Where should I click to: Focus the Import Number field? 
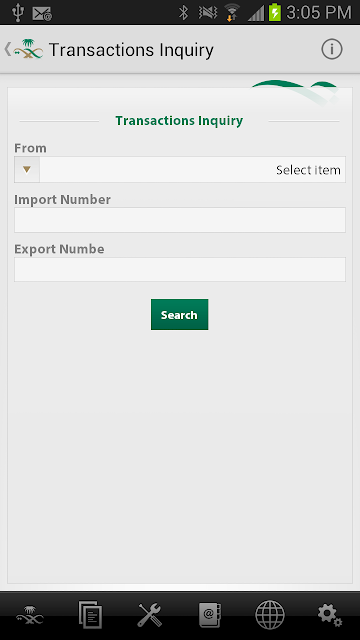[180, 220]
